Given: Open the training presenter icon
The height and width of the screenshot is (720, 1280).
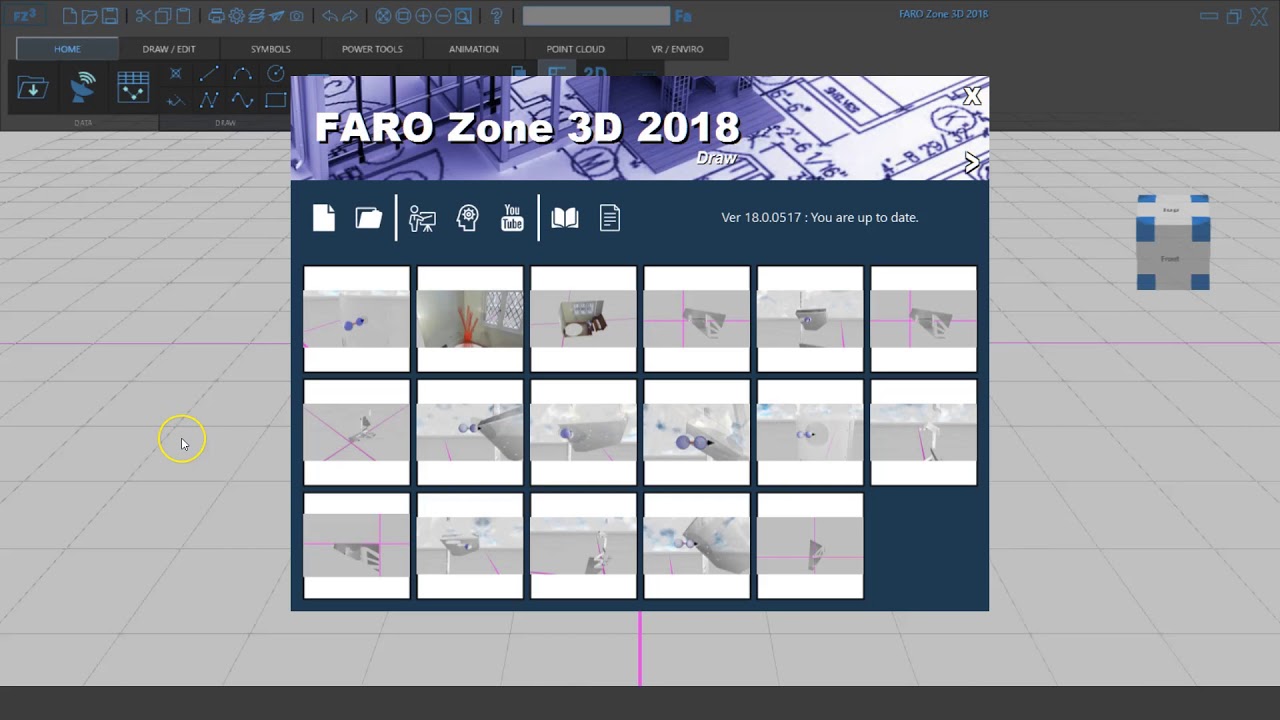Looking at the screenshot, I should (422, 218).
